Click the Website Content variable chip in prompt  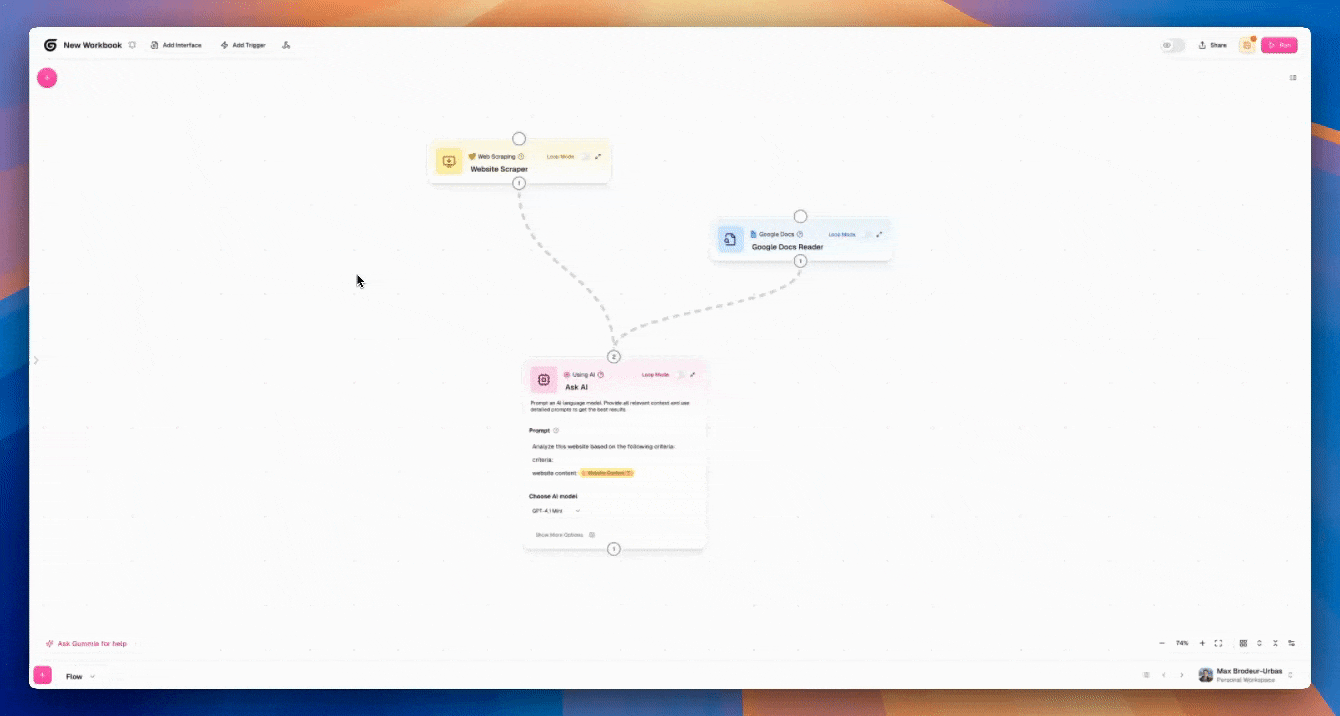coord(607,473)
